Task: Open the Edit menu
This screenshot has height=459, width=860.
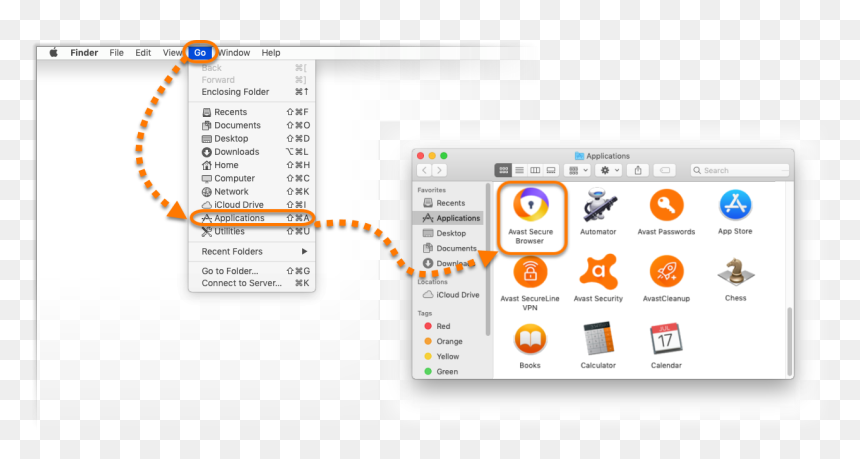Action: (x=143, y=53)
